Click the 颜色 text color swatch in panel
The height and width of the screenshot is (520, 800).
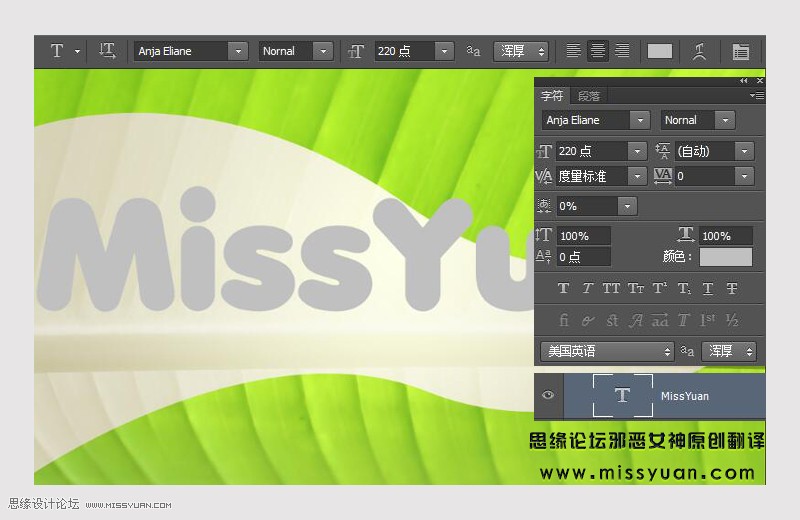point(725,257)
